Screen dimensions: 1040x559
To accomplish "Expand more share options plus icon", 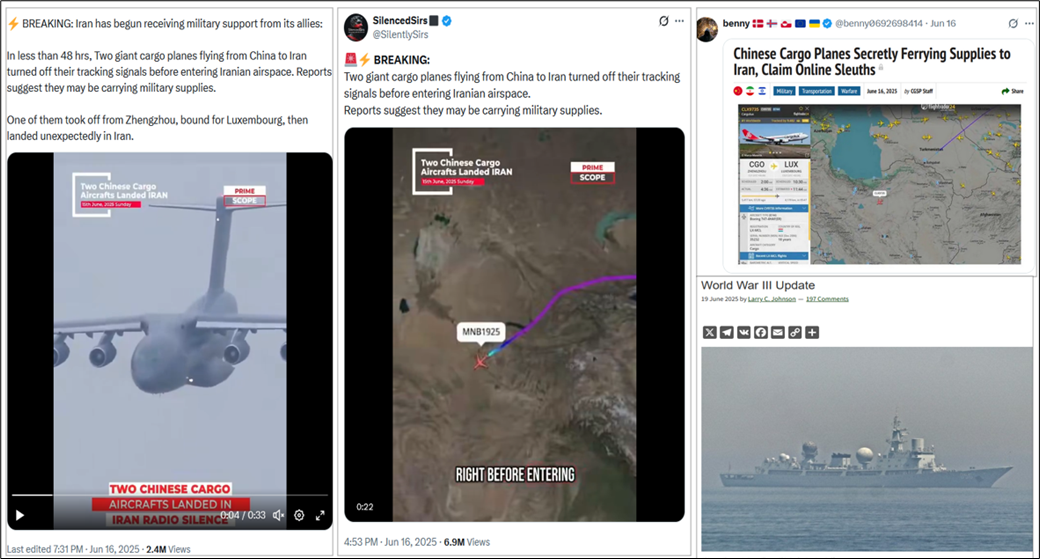I will pyautogui.click(x=812, y=332).
